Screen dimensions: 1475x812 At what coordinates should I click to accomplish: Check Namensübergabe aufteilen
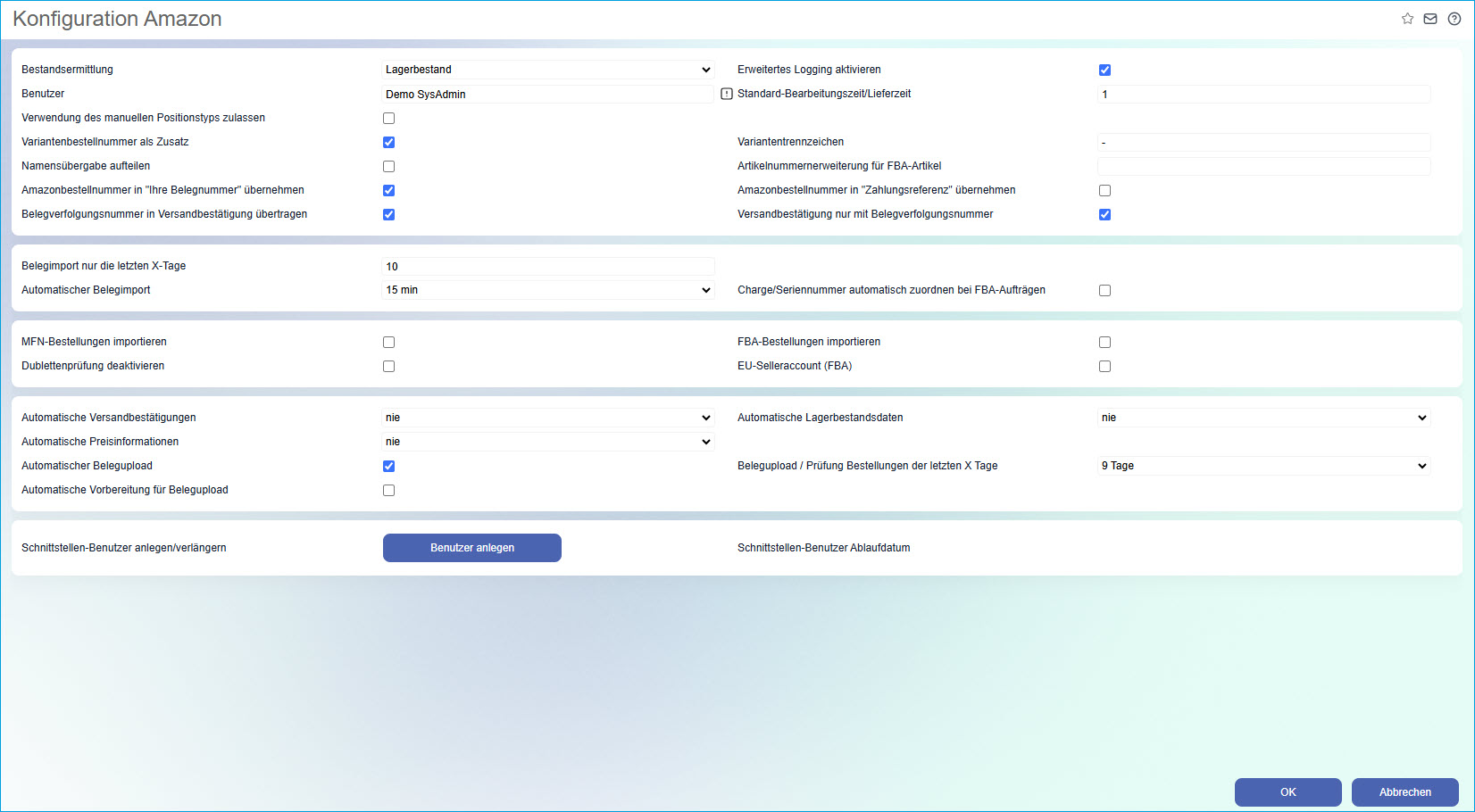tap(388, 166)
